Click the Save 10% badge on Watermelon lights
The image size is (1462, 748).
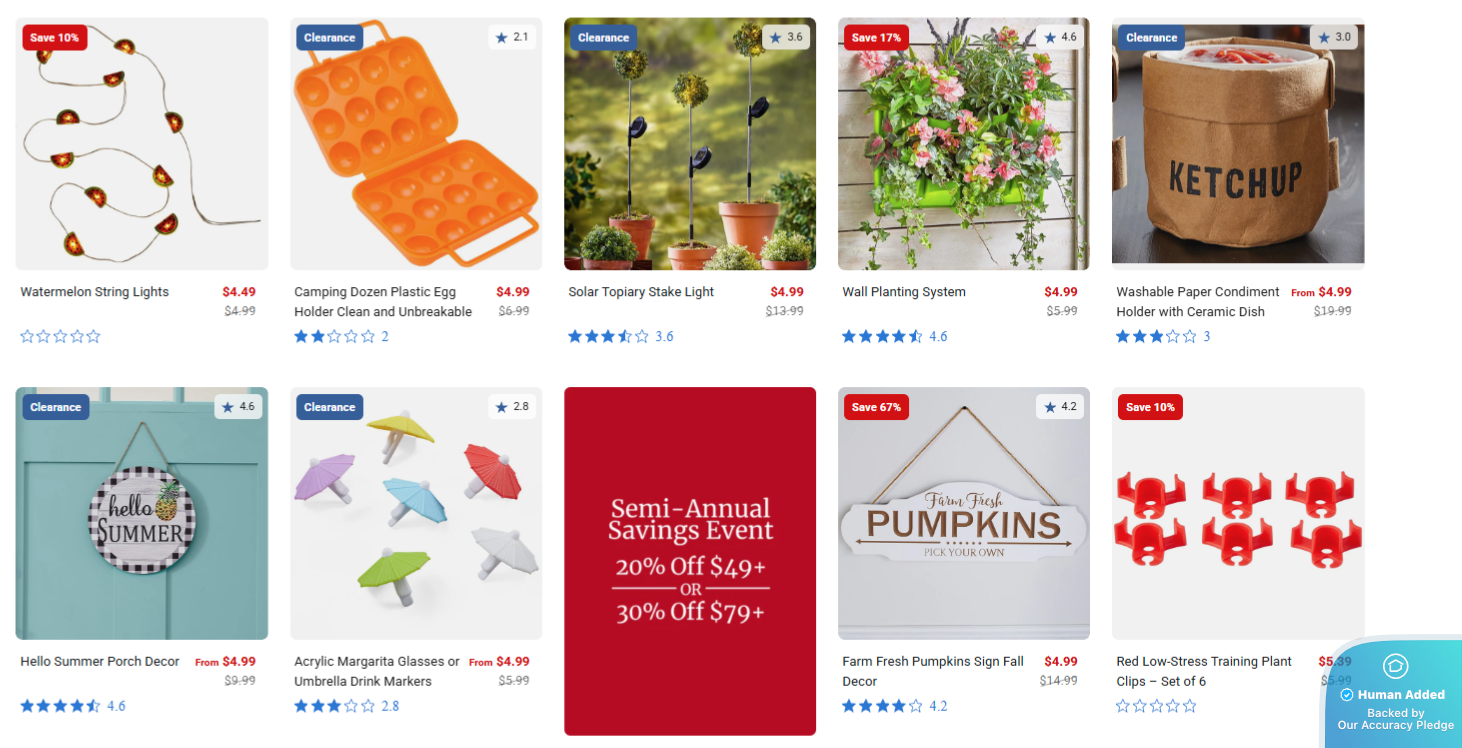(55, 38)
